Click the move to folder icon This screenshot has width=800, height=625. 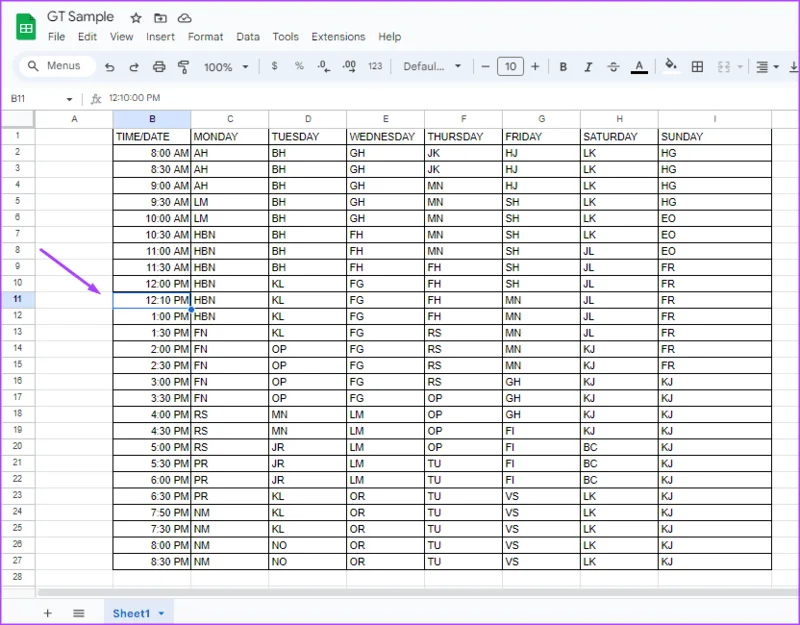pos(160,18)
